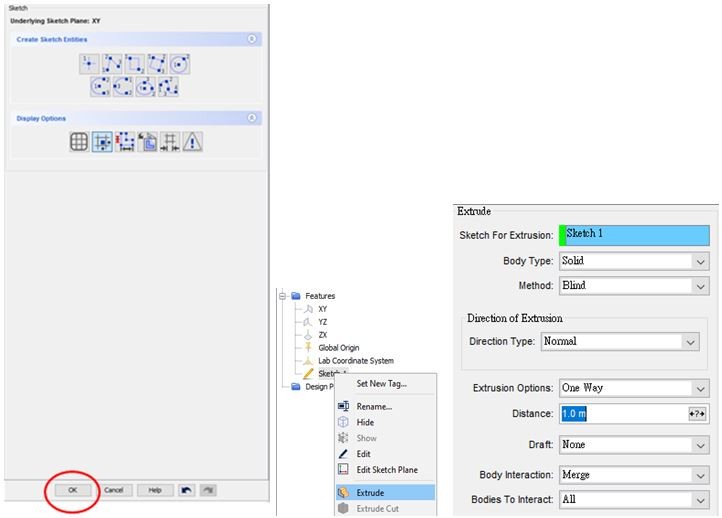The width and height of the screenshot is (722, 518).
Task: Select the polyline sketch tool
Action: 113,64
